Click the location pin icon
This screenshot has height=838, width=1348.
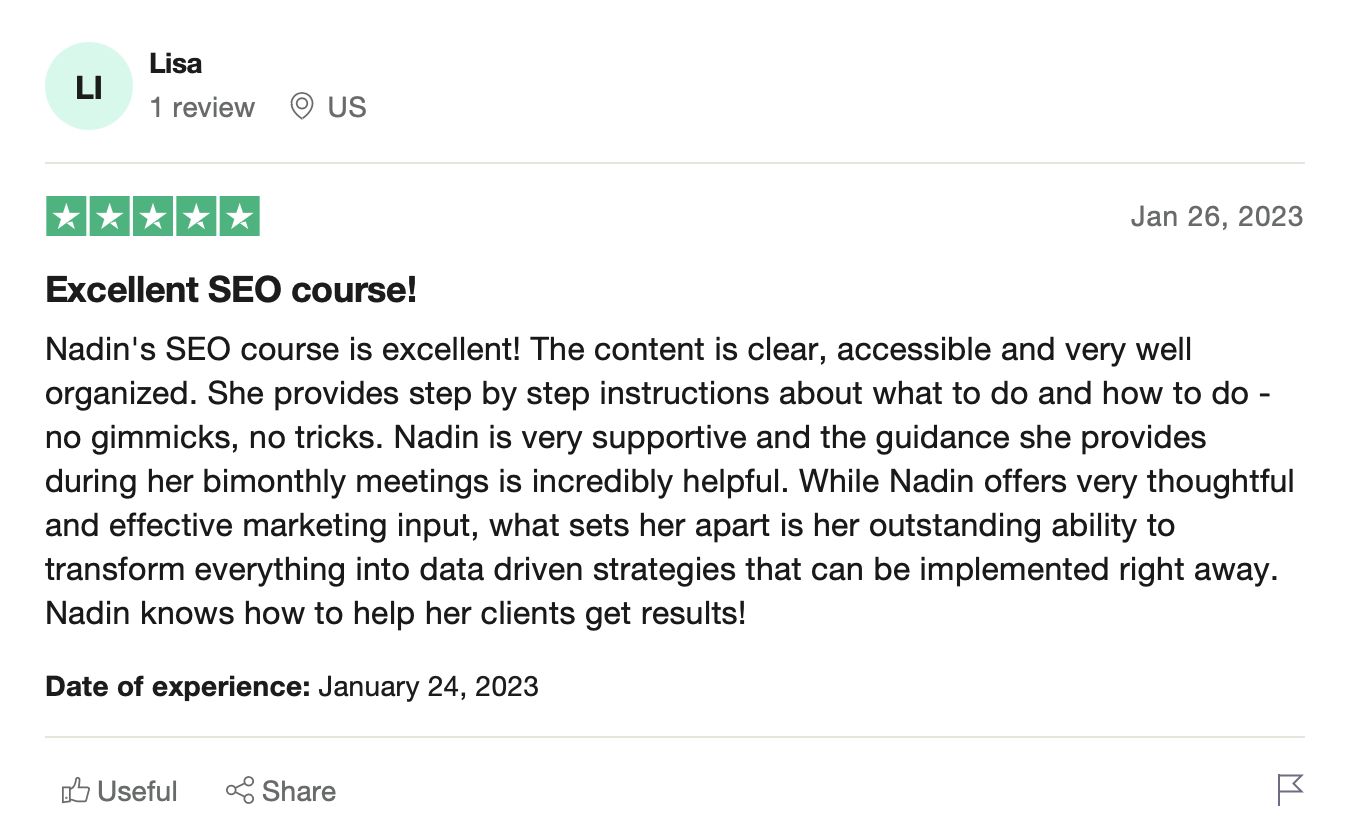301,106
